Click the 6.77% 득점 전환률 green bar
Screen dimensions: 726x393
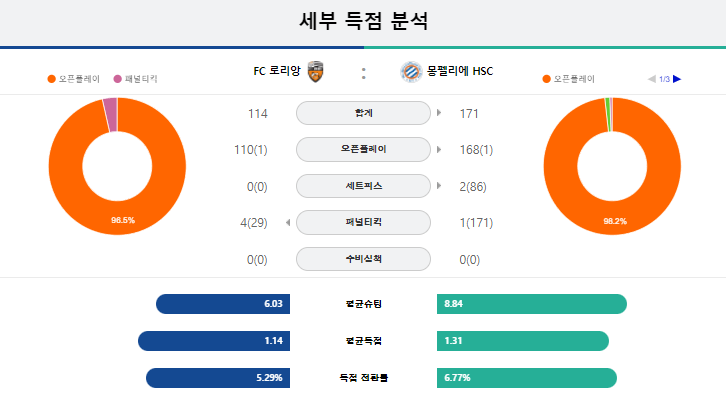tap(527, 378)
